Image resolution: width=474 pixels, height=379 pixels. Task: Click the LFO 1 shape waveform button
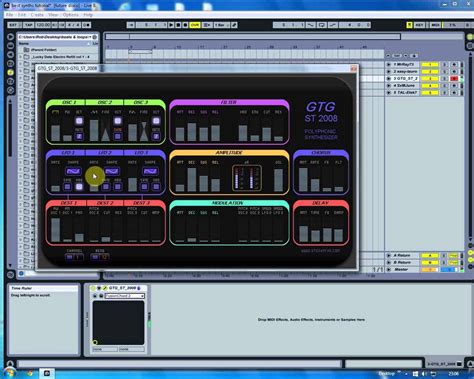73,171
